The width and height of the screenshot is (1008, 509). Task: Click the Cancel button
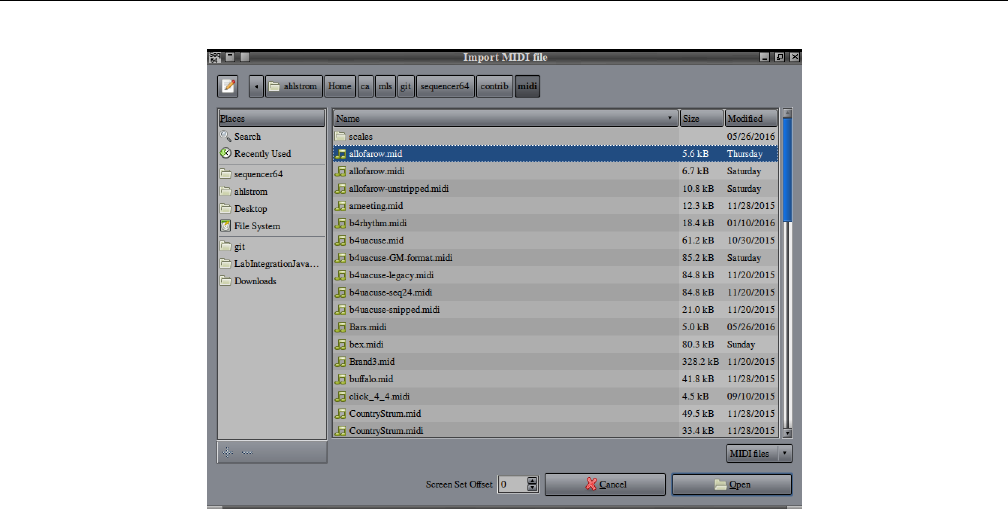coord(605,485)
